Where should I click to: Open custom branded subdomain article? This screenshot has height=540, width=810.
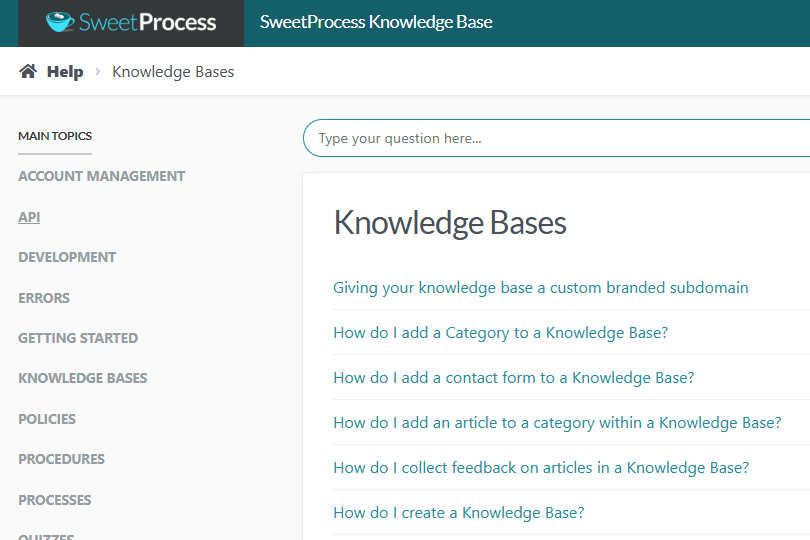[x=540, y=288]
